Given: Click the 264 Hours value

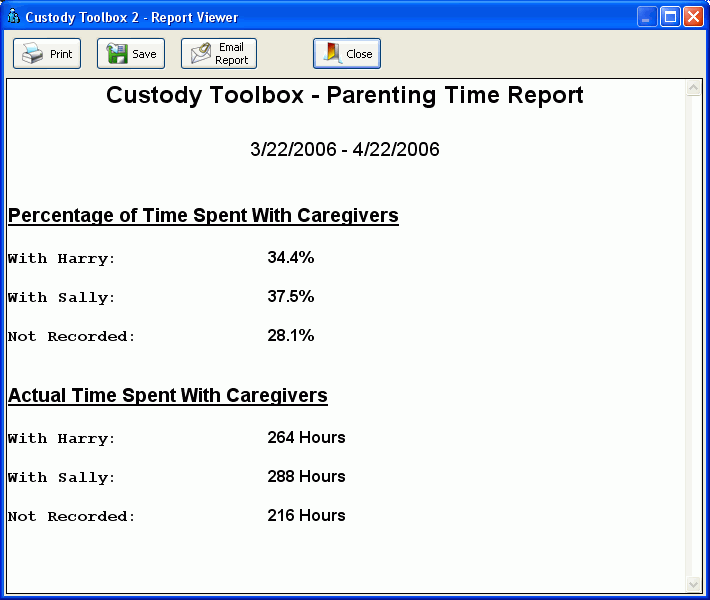Looking at the screenshot, I should 306,437.
